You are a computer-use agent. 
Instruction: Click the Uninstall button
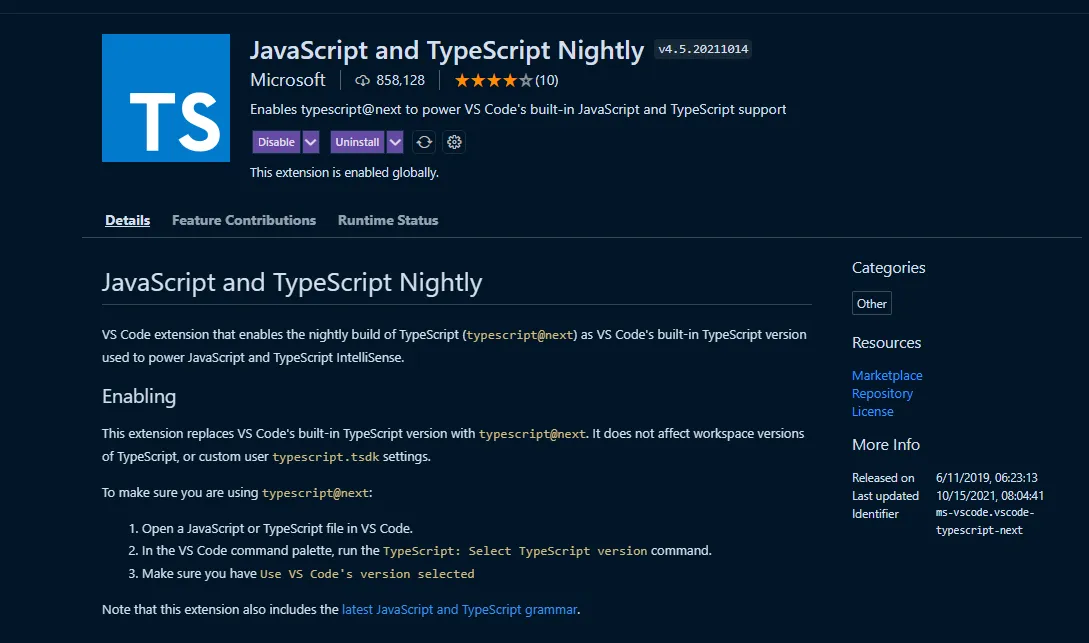(x=357, y=142)
